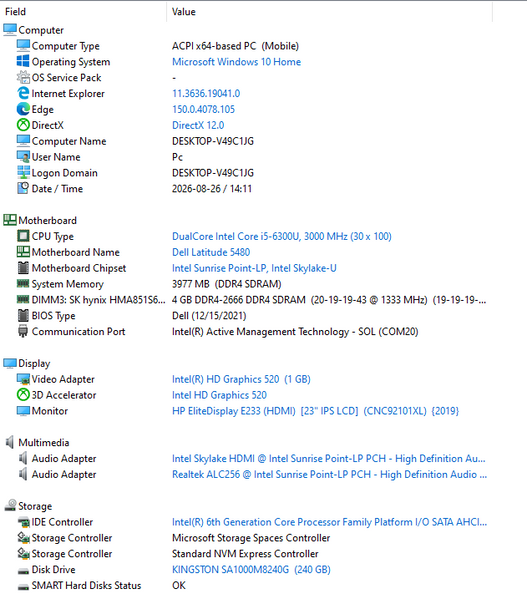
Task: Select the Multimedia group header
Action: (x=37, y=442)
